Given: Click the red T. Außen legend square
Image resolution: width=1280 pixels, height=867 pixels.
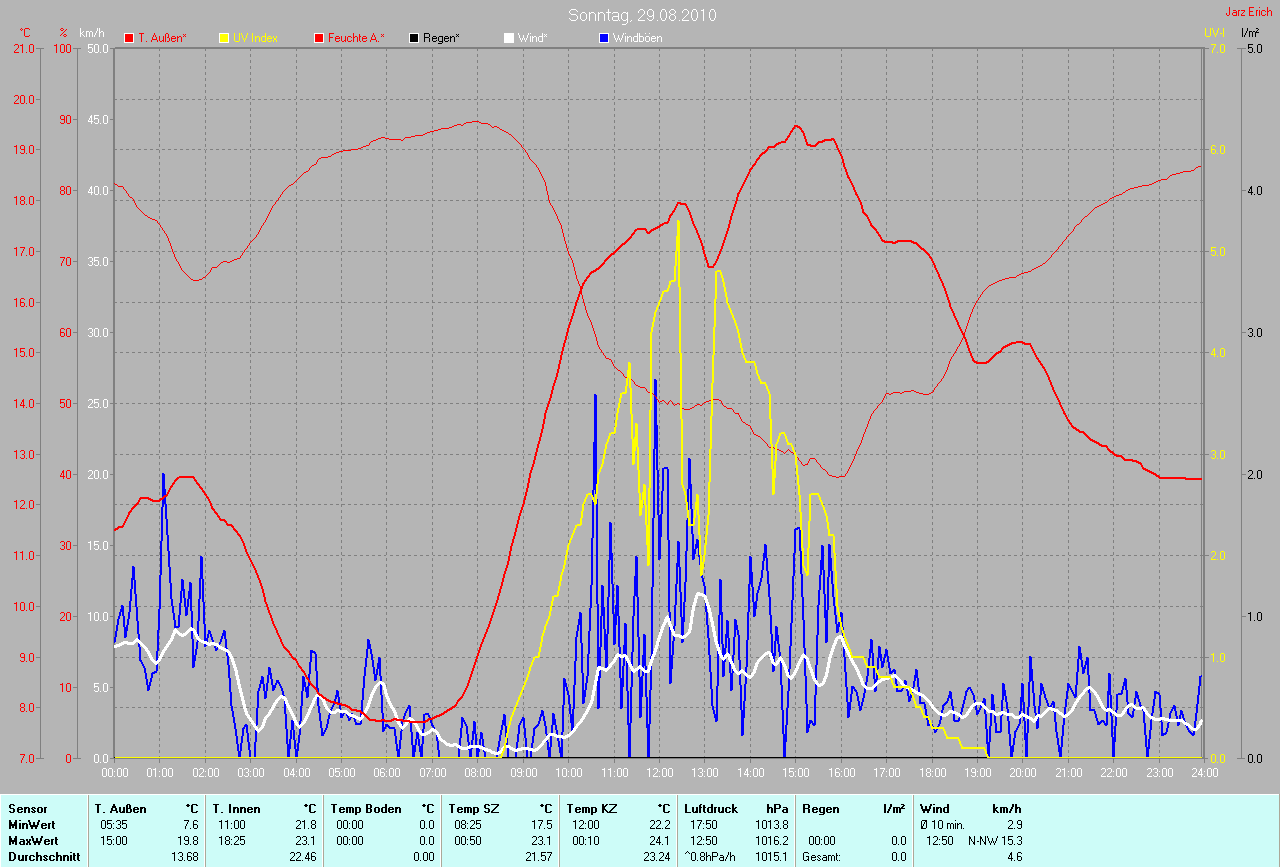Looking at the screenshot, I should click(129, 38).
